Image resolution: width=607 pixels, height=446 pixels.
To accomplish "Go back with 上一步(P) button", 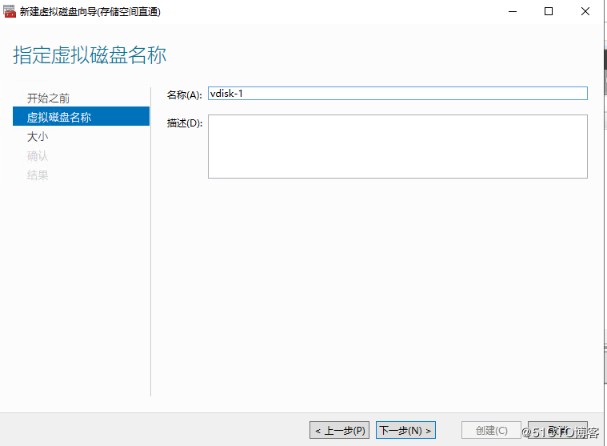I will [x=340, y=430].
